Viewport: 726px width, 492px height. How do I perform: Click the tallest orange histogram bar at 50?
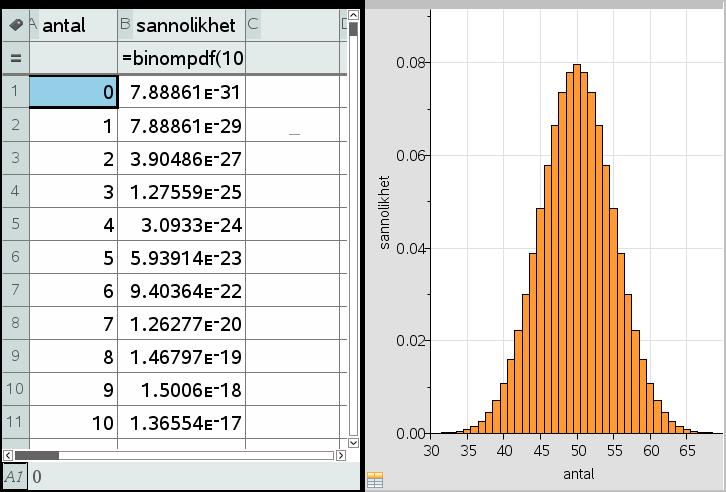point(576,250)
